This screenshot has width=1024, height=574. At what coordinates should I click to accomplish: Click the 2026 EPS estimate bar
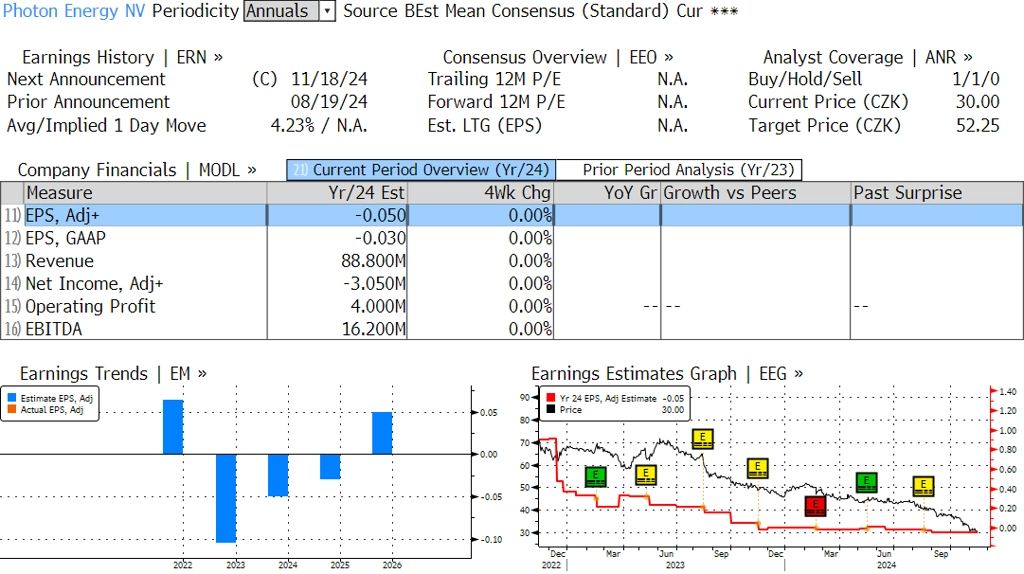tap(383, 433)
